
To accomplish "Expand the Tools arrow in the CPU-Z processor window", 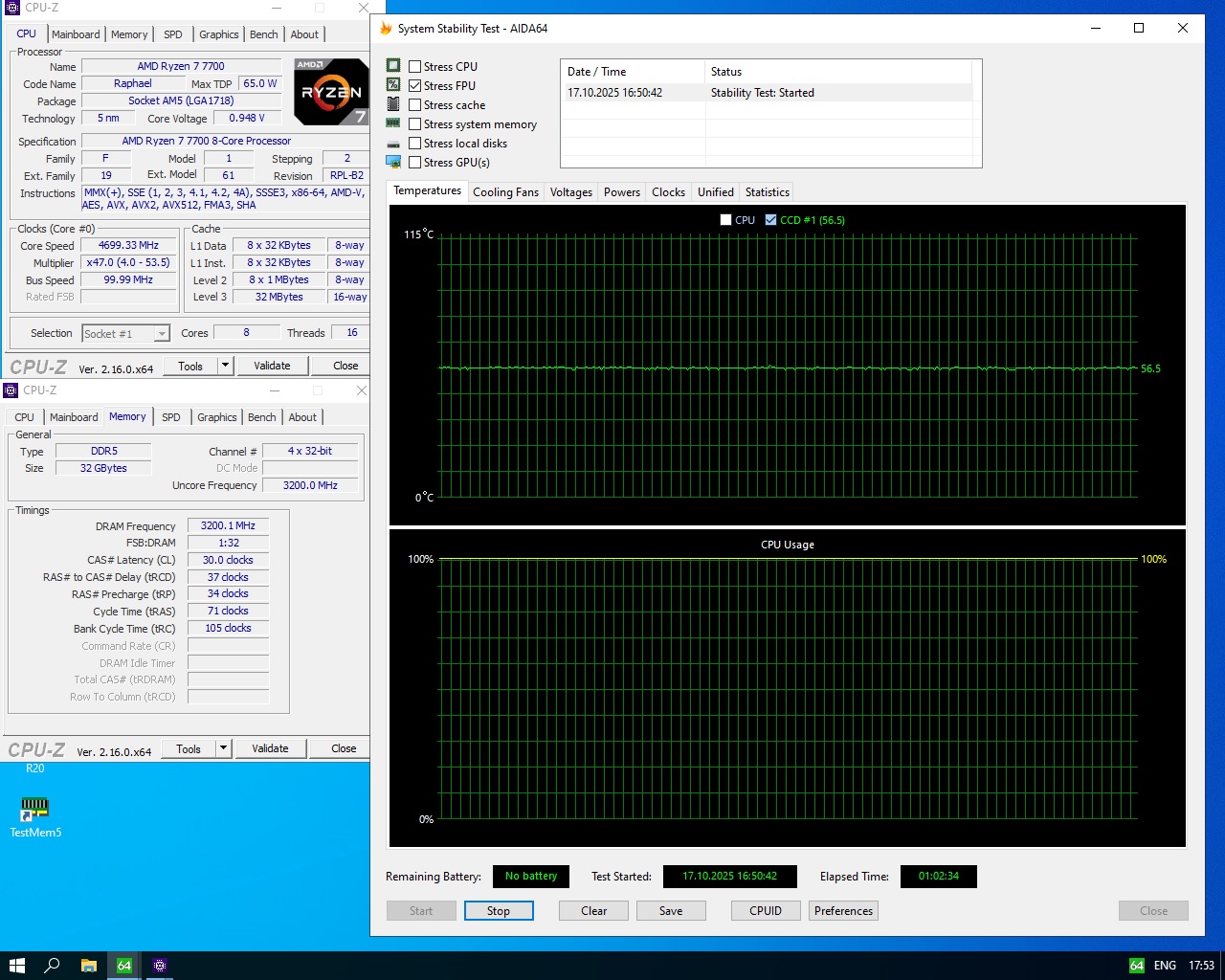I will (225, 366).
